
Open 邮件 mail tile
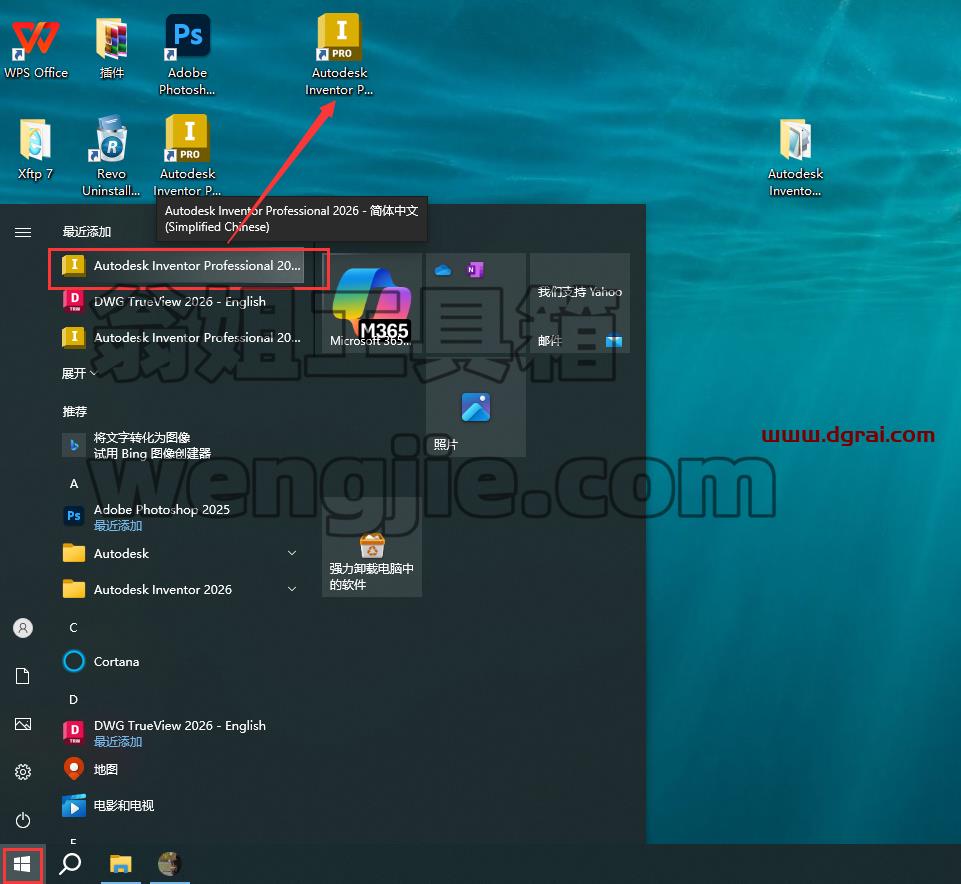point(580,303)
